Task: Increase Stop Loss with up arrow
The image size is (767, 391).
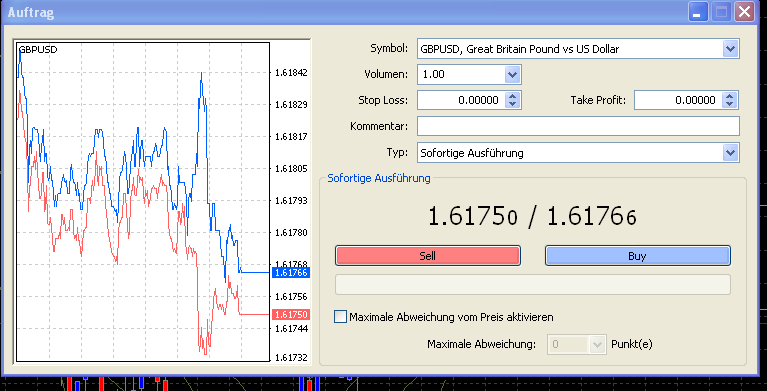Action: coord(512,96)
